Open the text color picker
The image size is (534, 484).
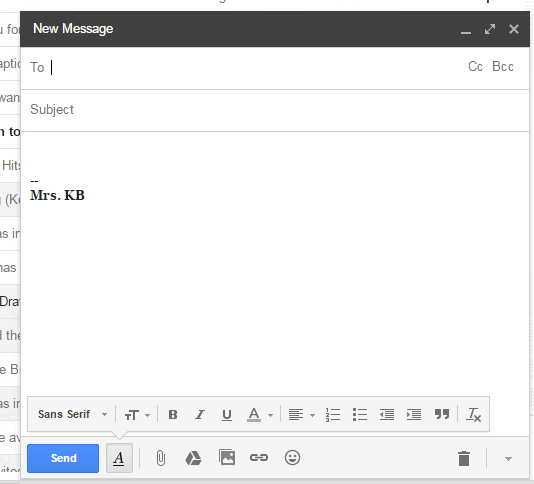(x=260, y=415)
